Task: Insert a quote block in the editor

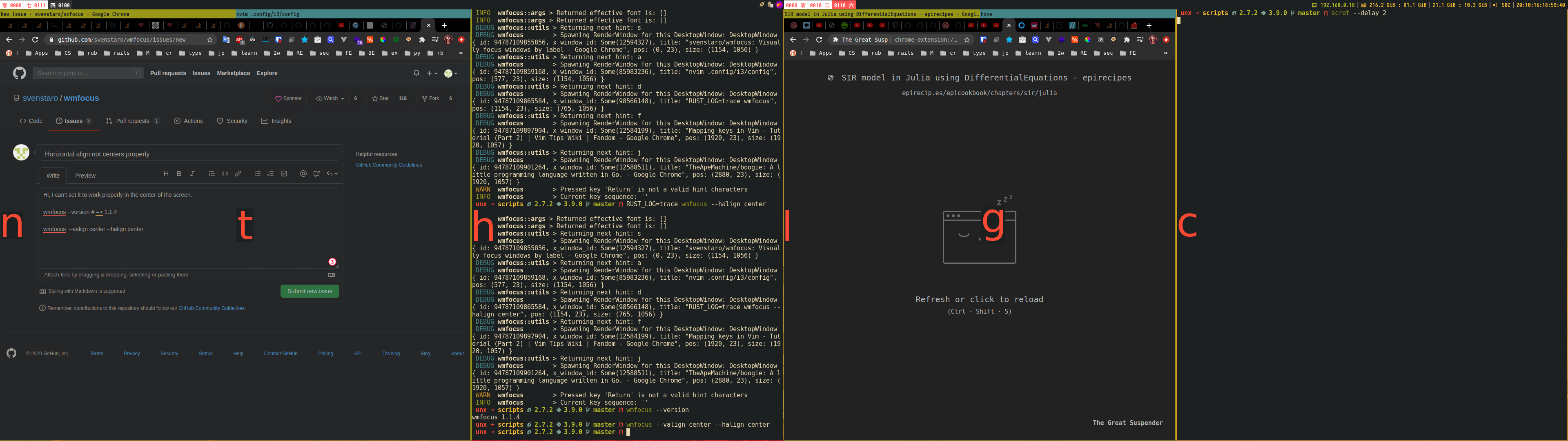Action: pyautogui.click(x=212, y=174)
